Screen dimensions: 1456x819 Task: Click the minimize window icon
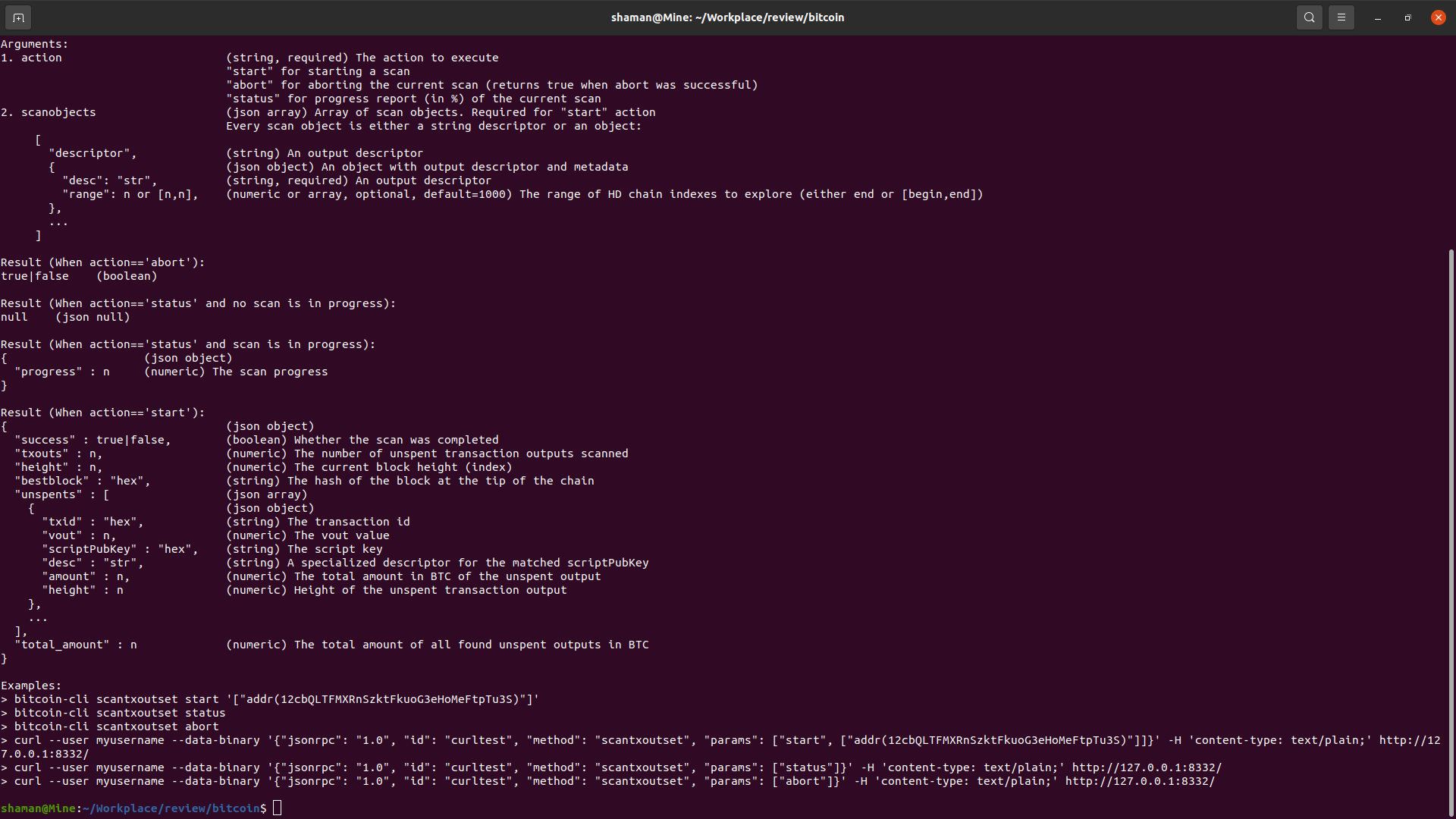[x=1376, y=17]
